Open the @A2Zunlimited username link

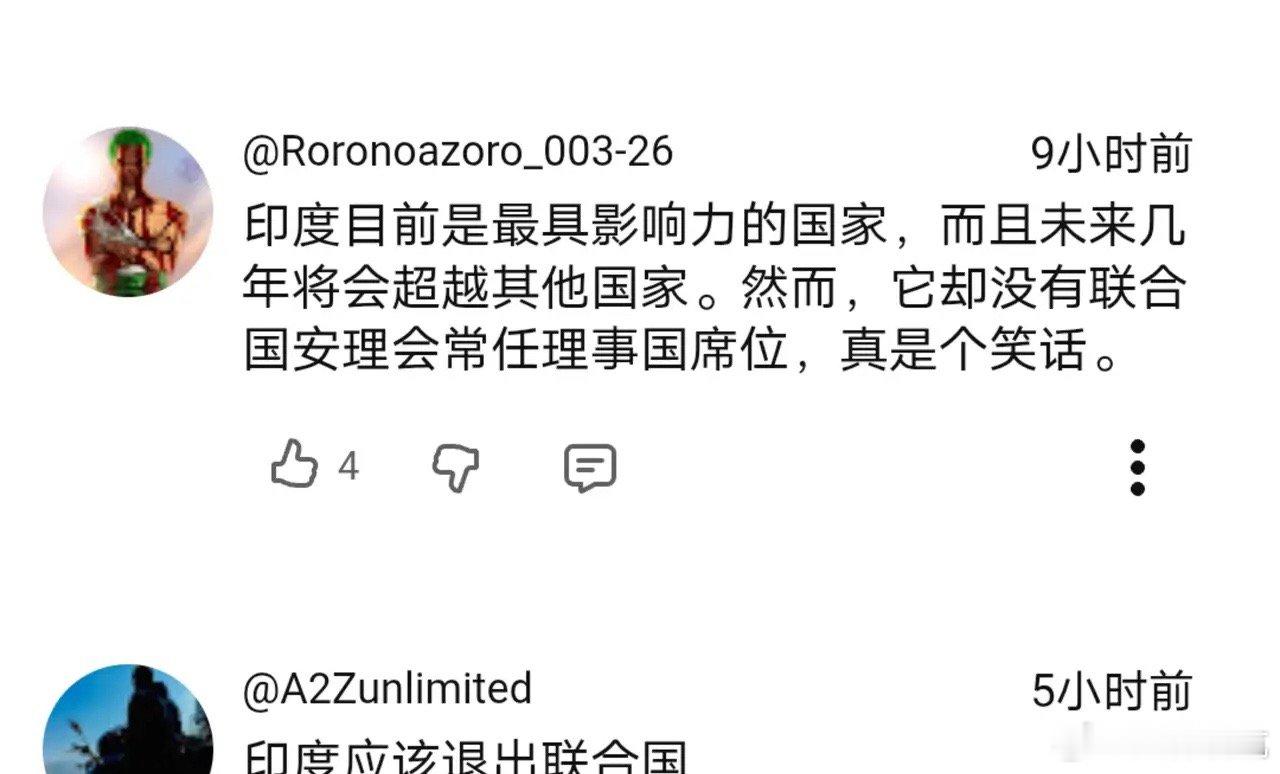(388, 688)
